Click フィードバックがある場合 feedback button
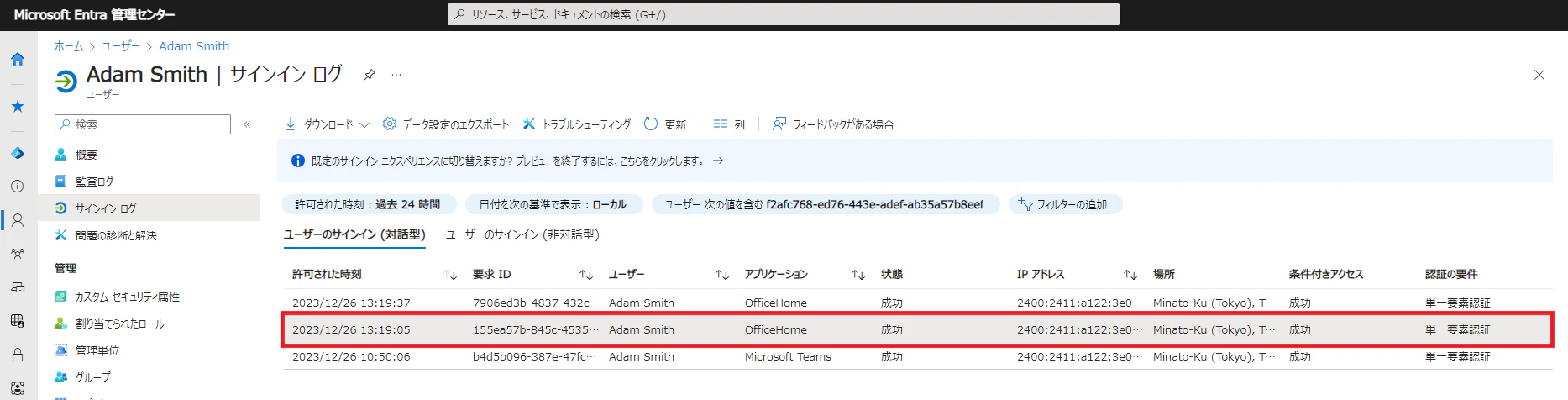 (833, 124)
